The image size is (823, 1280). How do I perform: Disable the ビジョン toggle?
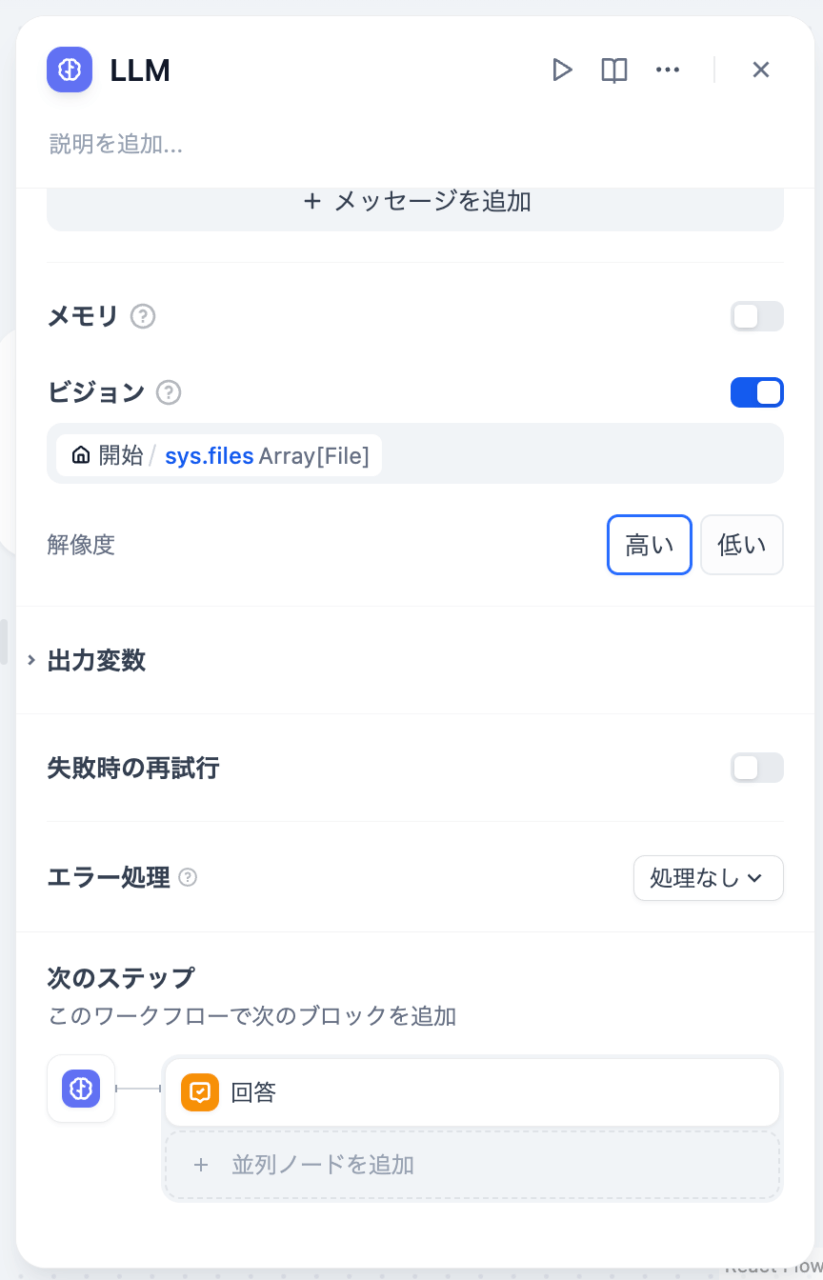757,393
